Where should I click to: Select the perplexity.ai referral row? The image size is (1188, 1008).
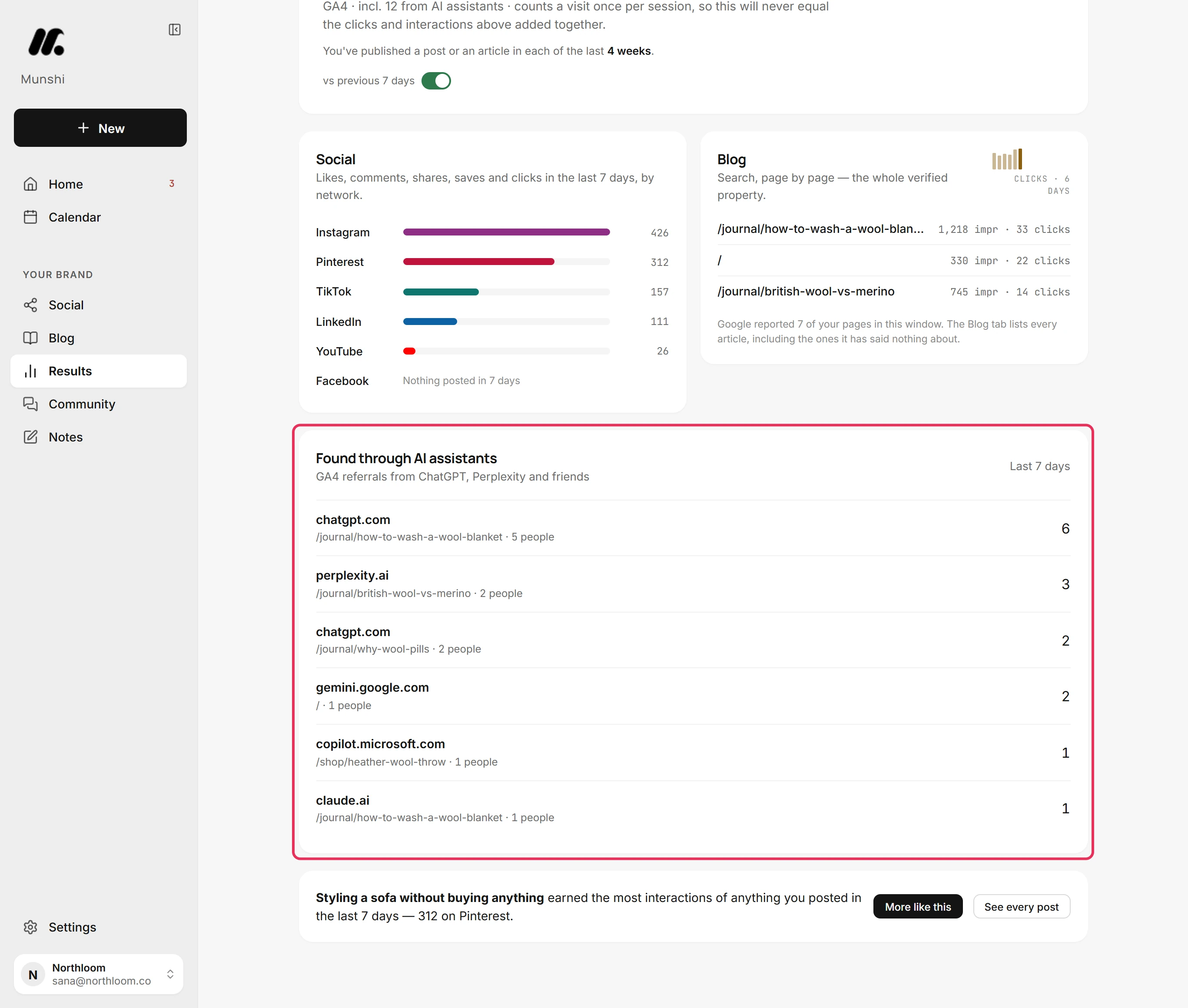[x=693, y=584]
